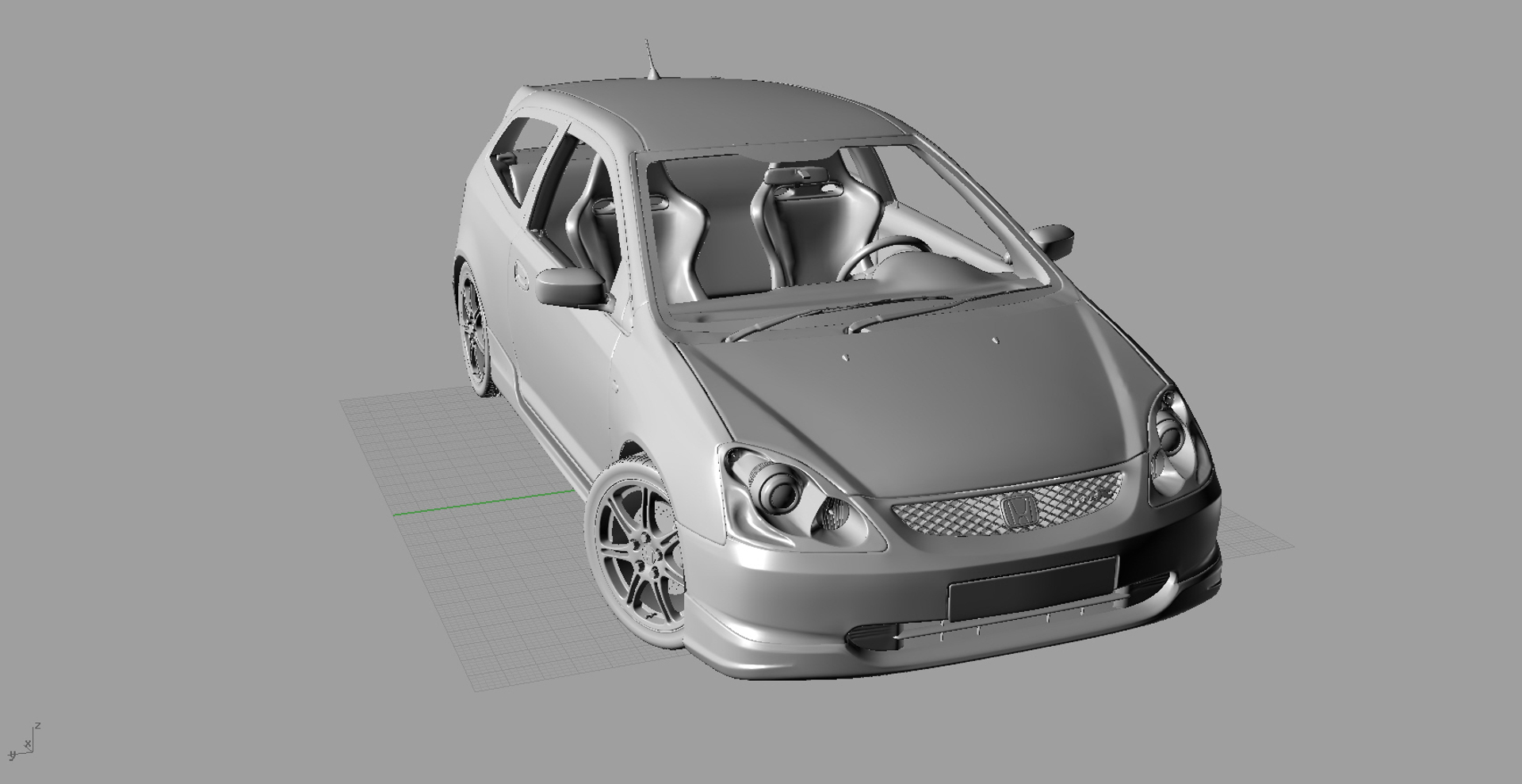The height and width of the screenshot is (784, 1522).
Task: Select the door-side mirror next to the front wheel
Action: pos(572,286)
